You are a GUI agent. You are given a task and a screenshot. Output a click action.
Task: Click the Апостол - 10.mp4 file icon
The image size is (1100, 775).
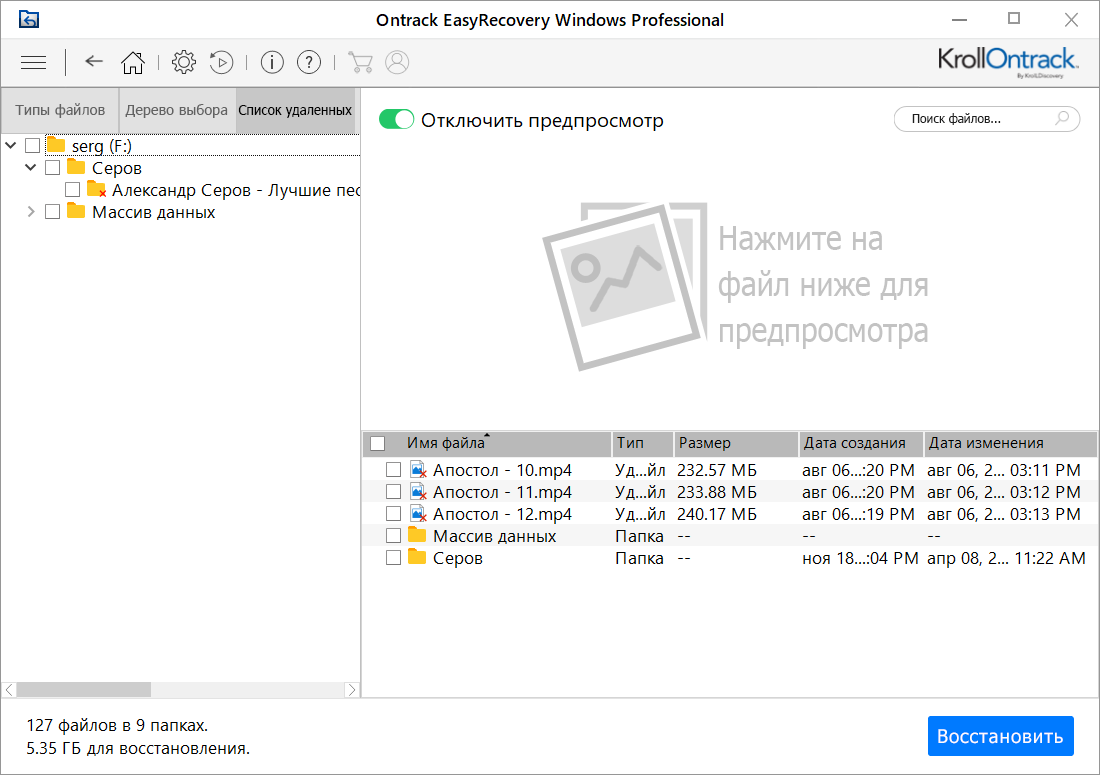click(x=418, y=470)
